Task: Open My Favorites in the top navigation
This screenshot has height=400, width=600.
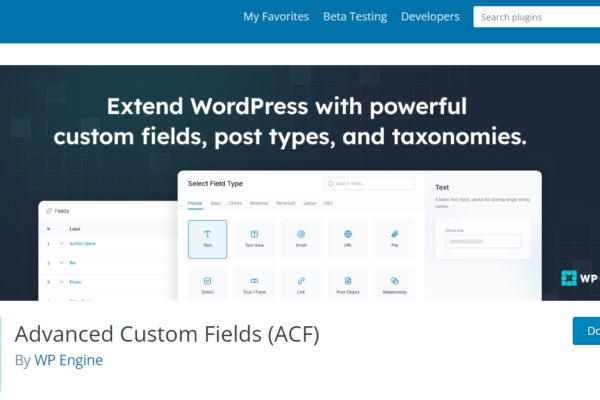Action: (276, 17)
